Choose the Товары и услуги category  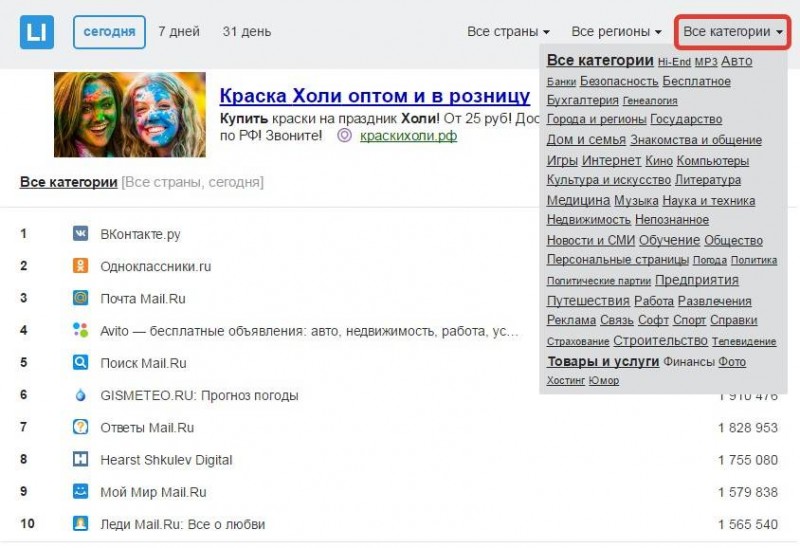603,361
